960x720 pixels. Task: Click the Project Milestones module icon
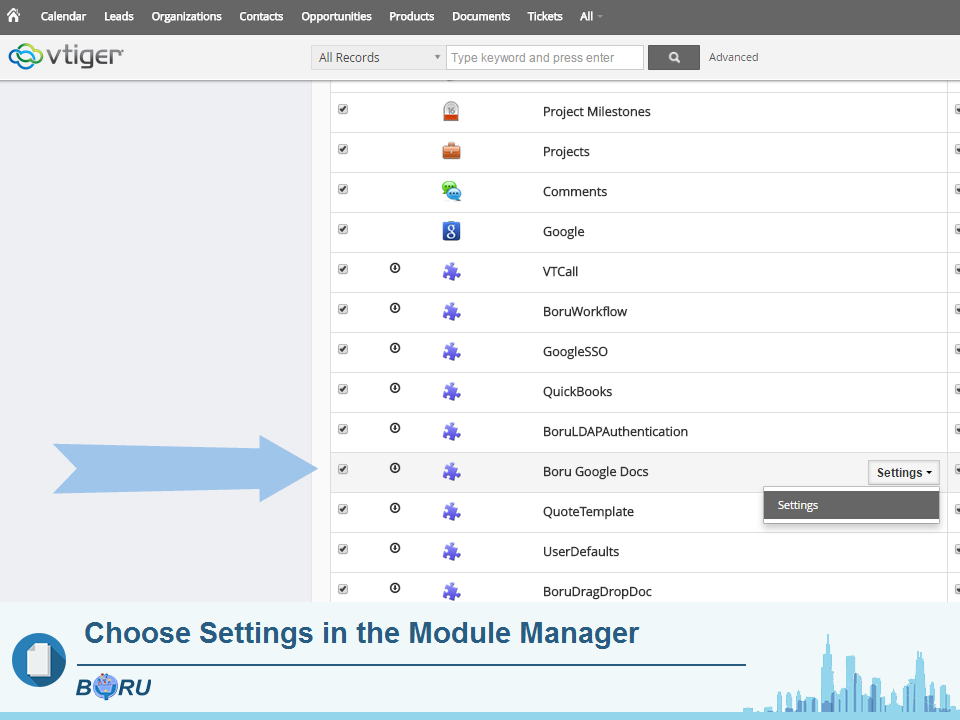pos(451,111)
